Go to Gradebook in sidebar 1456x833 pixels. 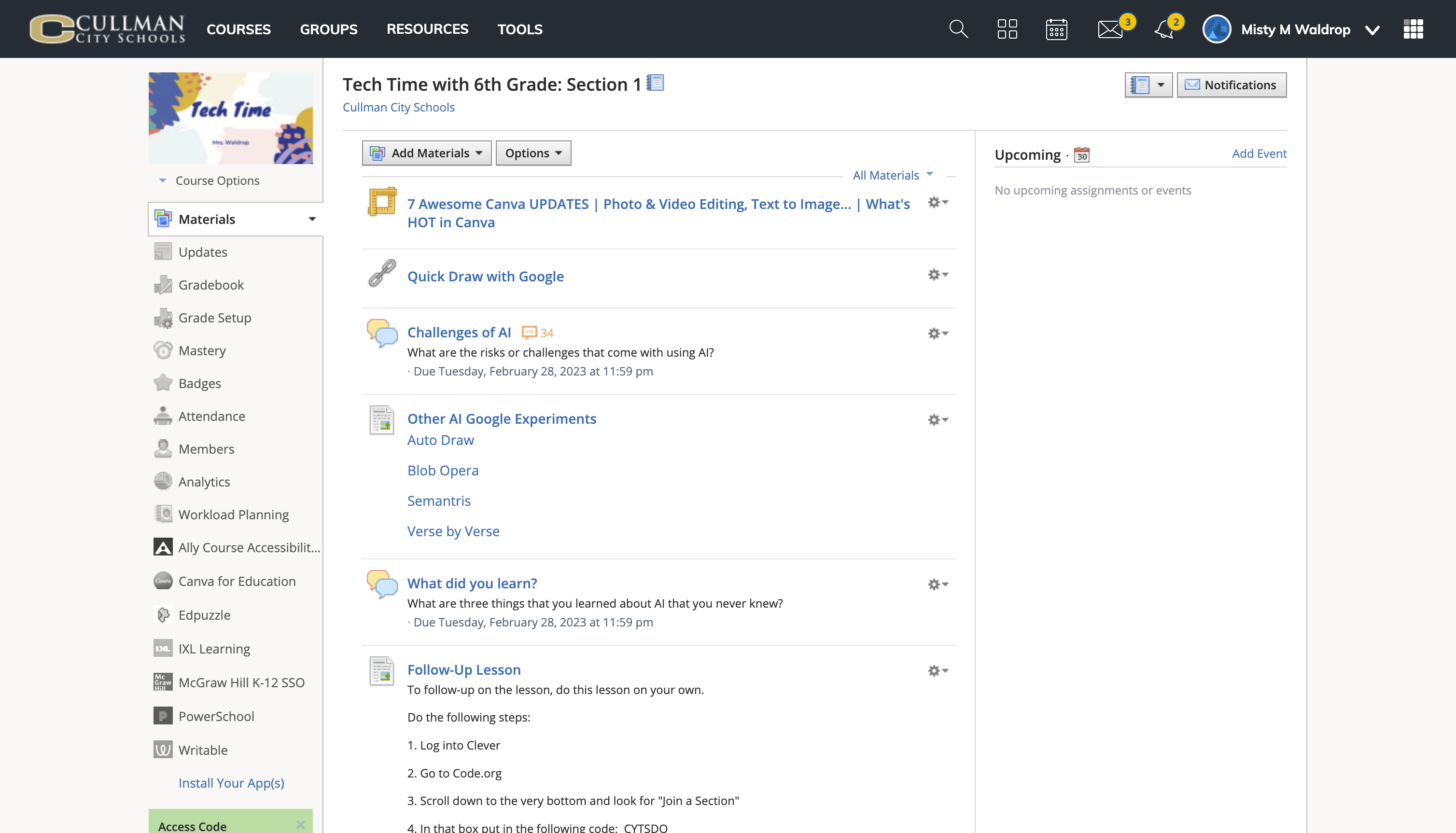(x=211, y=285)
